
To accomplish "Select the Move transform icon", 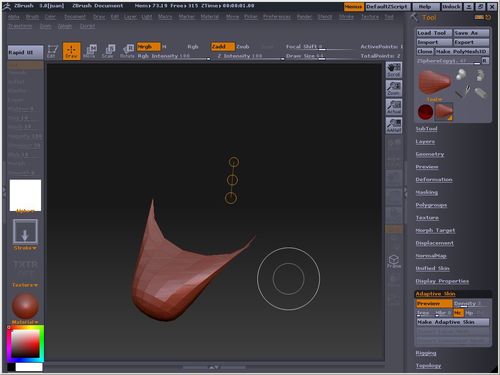I will tap(89, 51).
